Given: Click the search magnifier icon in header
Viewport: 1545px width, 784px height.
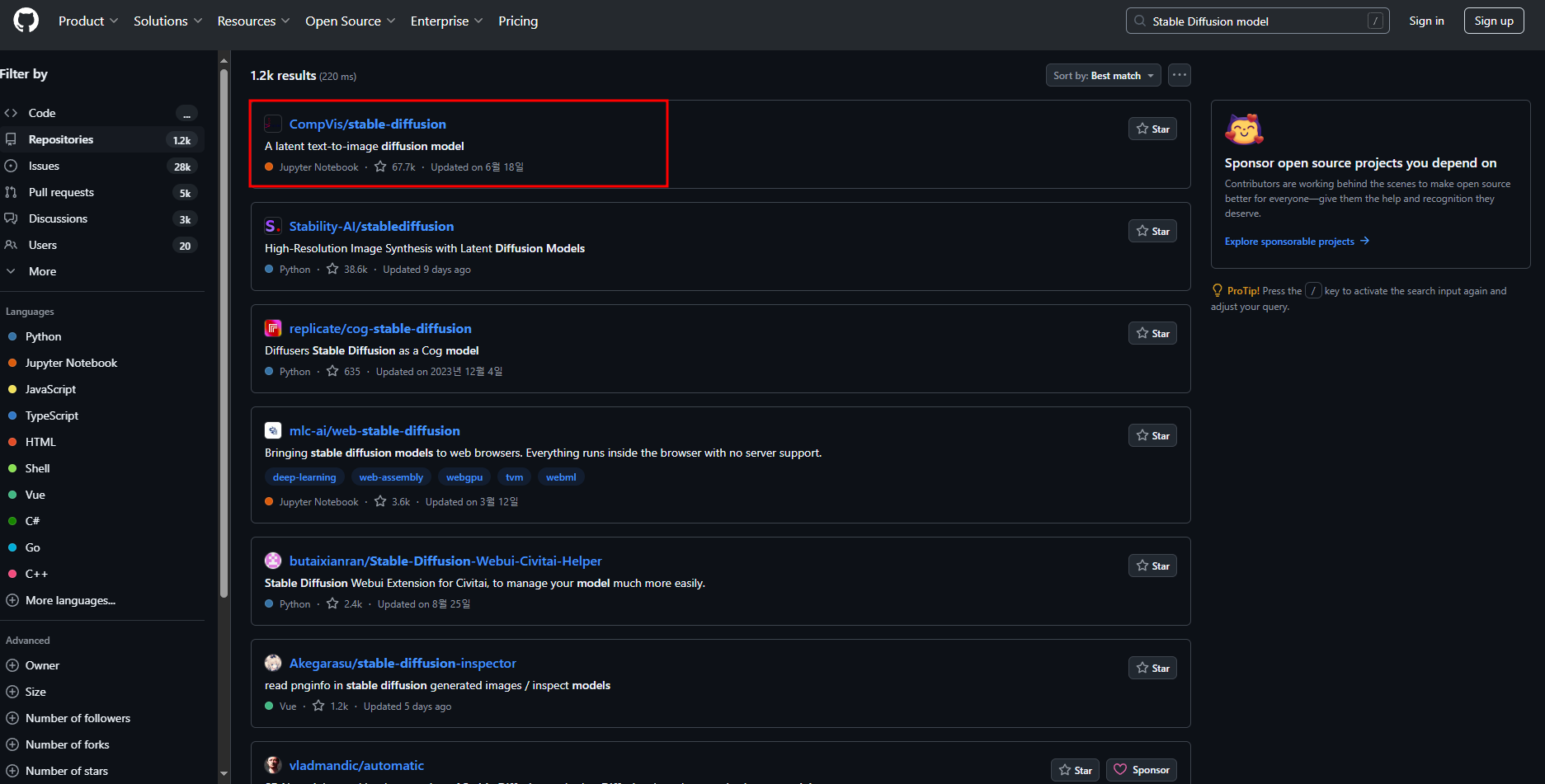Looking at the screenshot, I should [x=1140, y=21].
